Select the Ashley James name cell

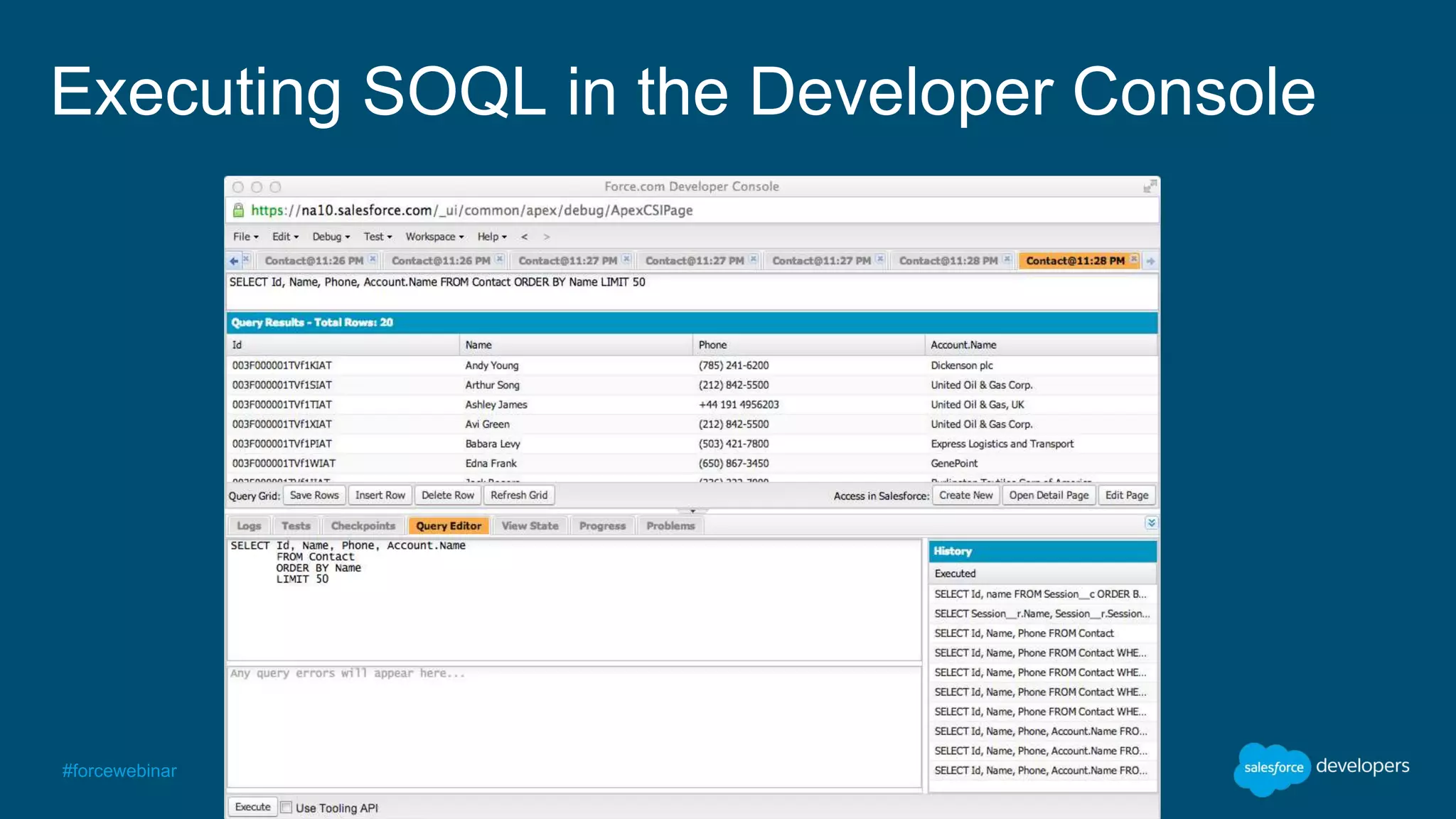point(496,405)
